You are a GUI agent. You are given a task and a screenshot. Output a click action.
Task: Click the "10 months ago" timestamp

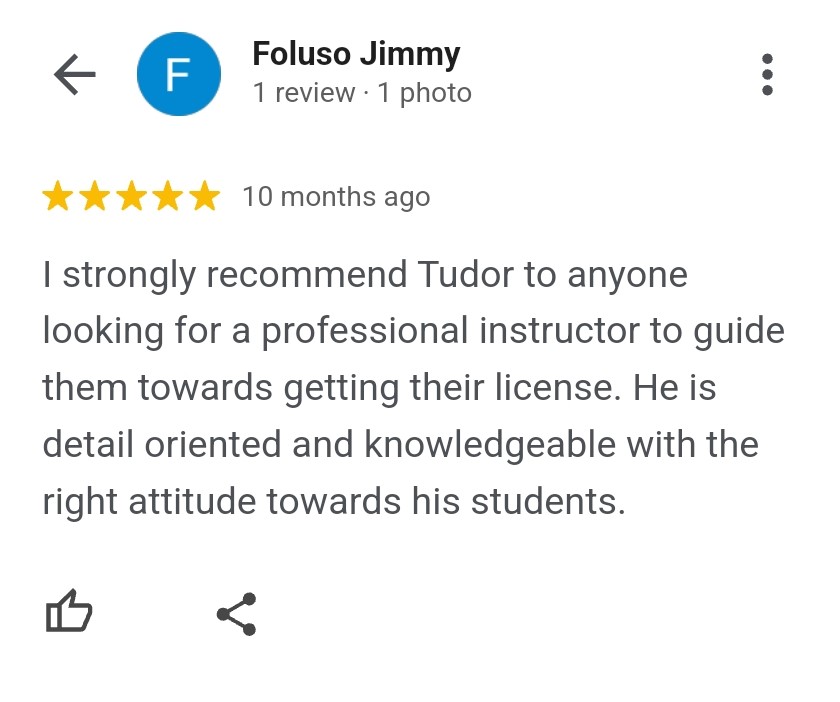click(336, 197)
